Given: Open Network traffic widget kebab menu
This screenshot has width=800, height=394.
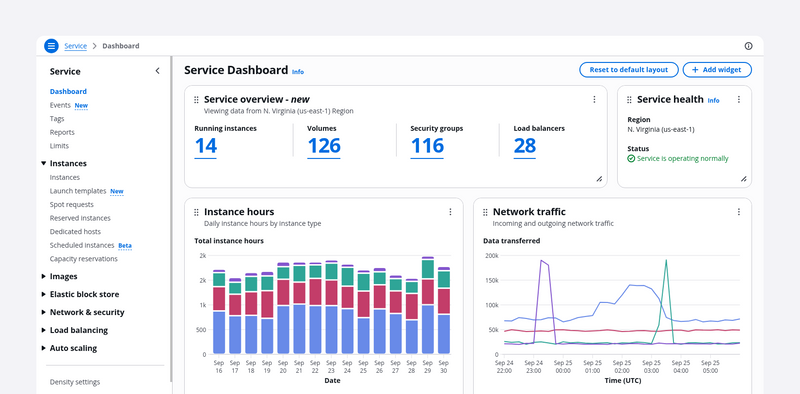Looking at the screenshot, I should [738, 212].
